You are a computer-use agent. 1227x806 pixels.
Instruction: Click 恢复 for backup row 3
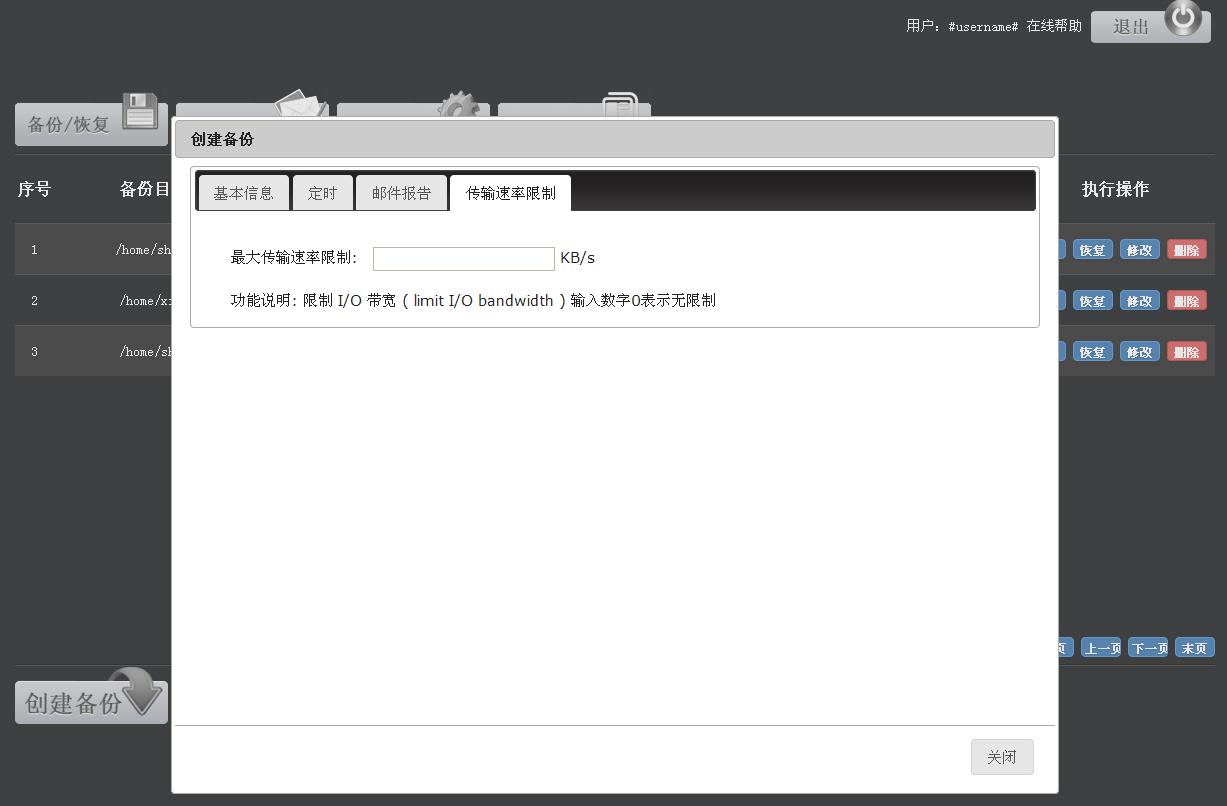1092,352
